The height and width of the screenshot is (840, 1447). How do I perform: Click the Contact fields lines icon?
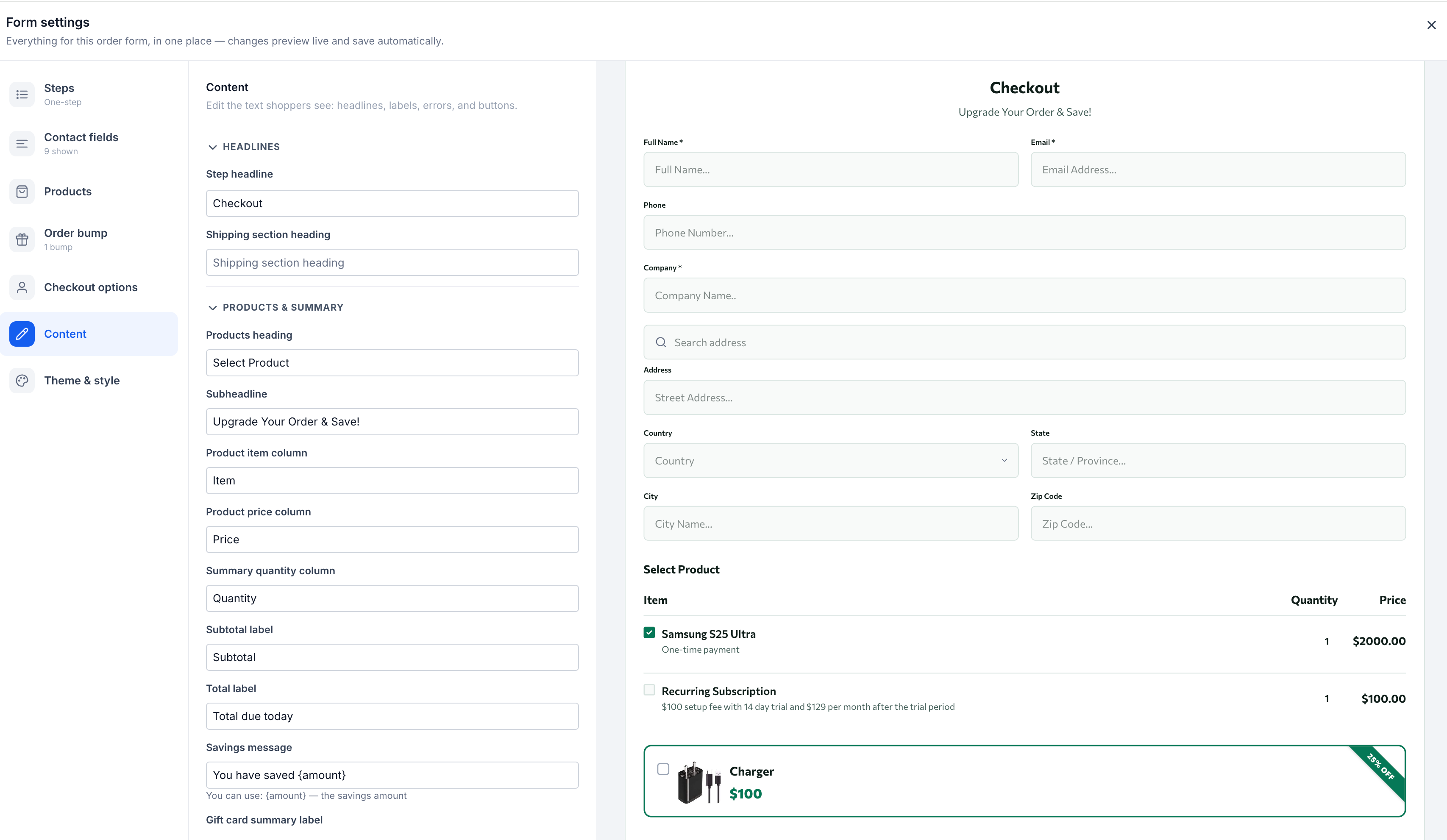tap(22, 144)
